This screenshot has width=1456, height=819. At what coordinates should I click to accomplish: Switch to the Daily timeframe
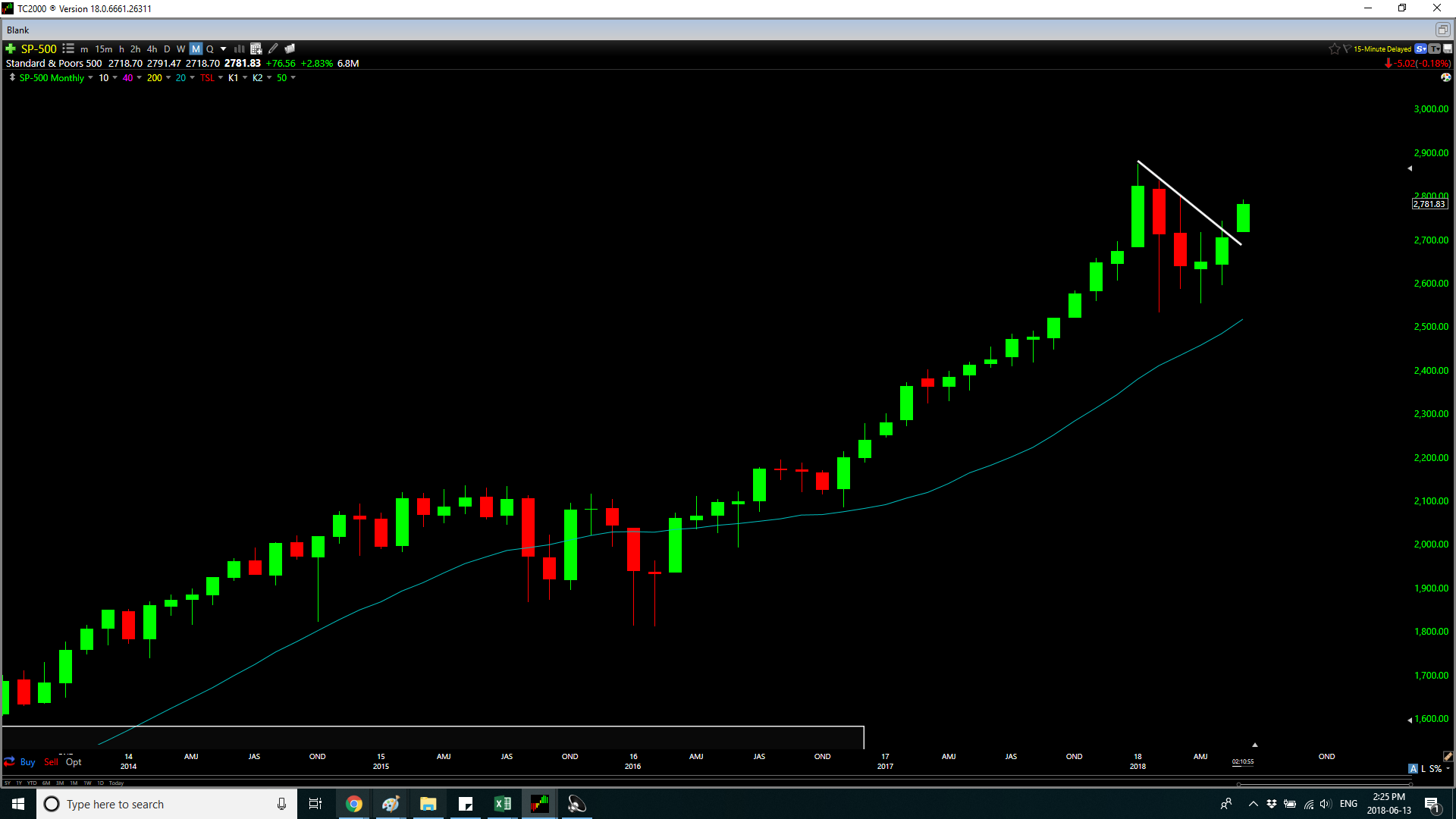point(167,49)
